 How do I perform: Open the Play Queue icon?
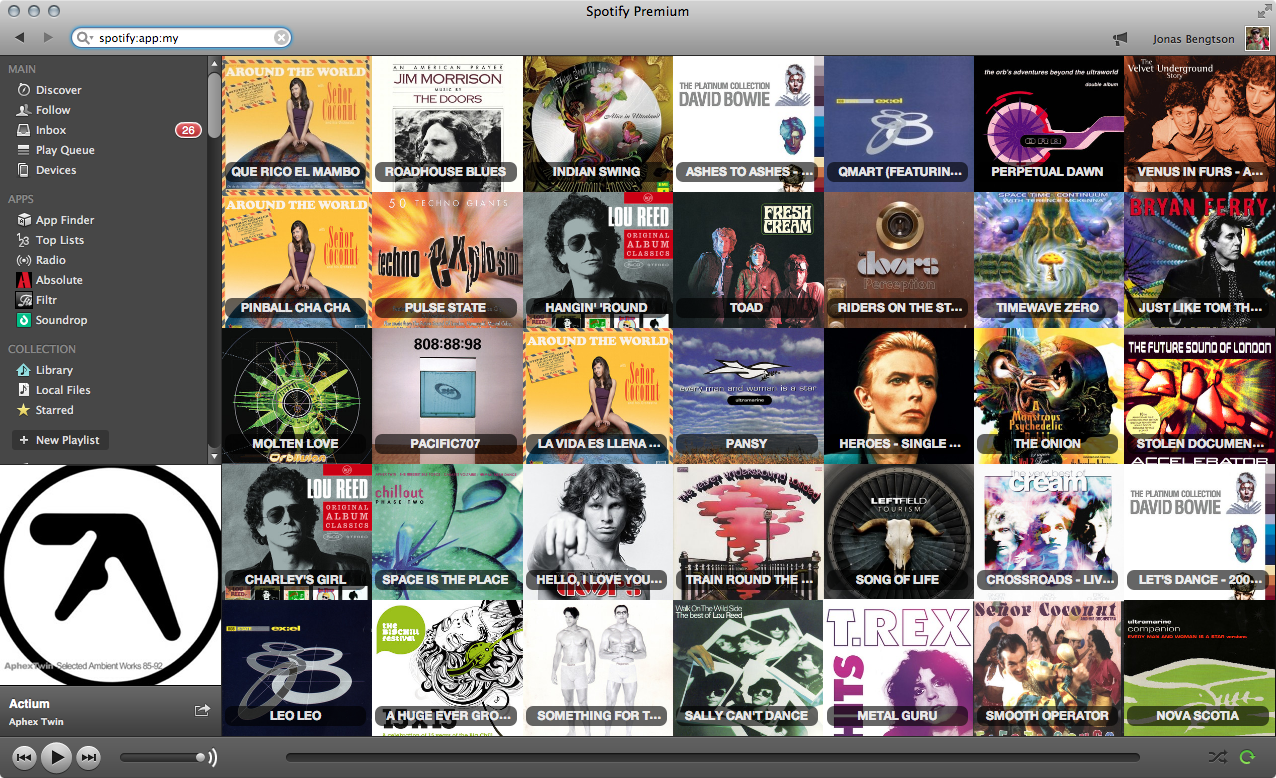coord(24,150)
